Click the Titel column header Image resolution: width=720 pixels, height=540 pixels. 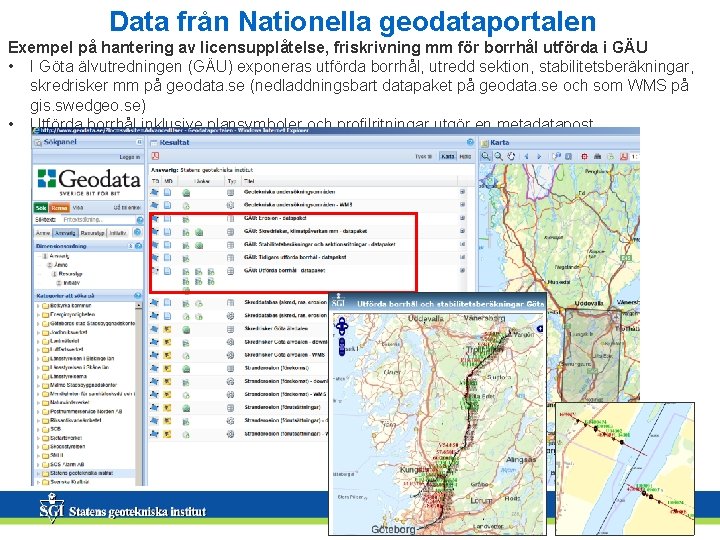250,181
